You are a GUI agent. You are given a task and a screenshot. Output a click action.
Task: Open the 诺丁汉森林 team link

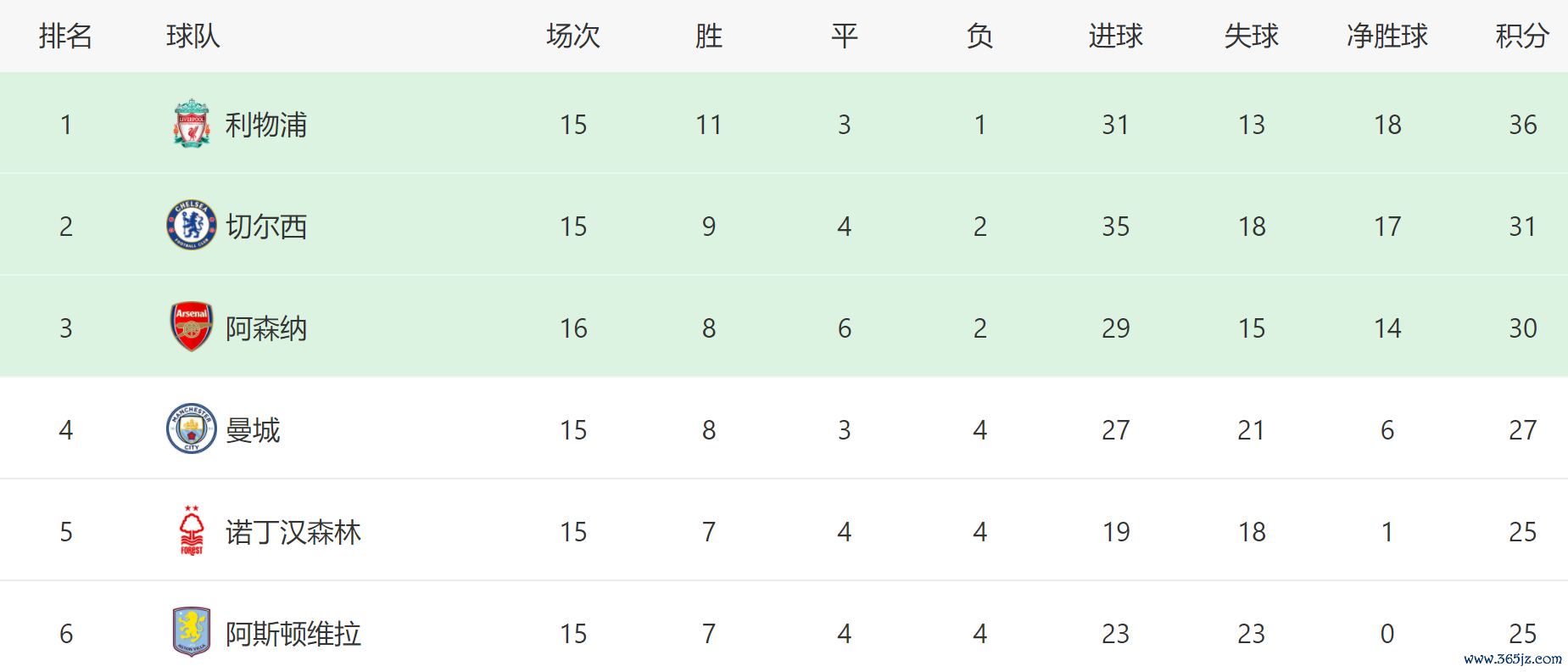(x=293, y=532)
